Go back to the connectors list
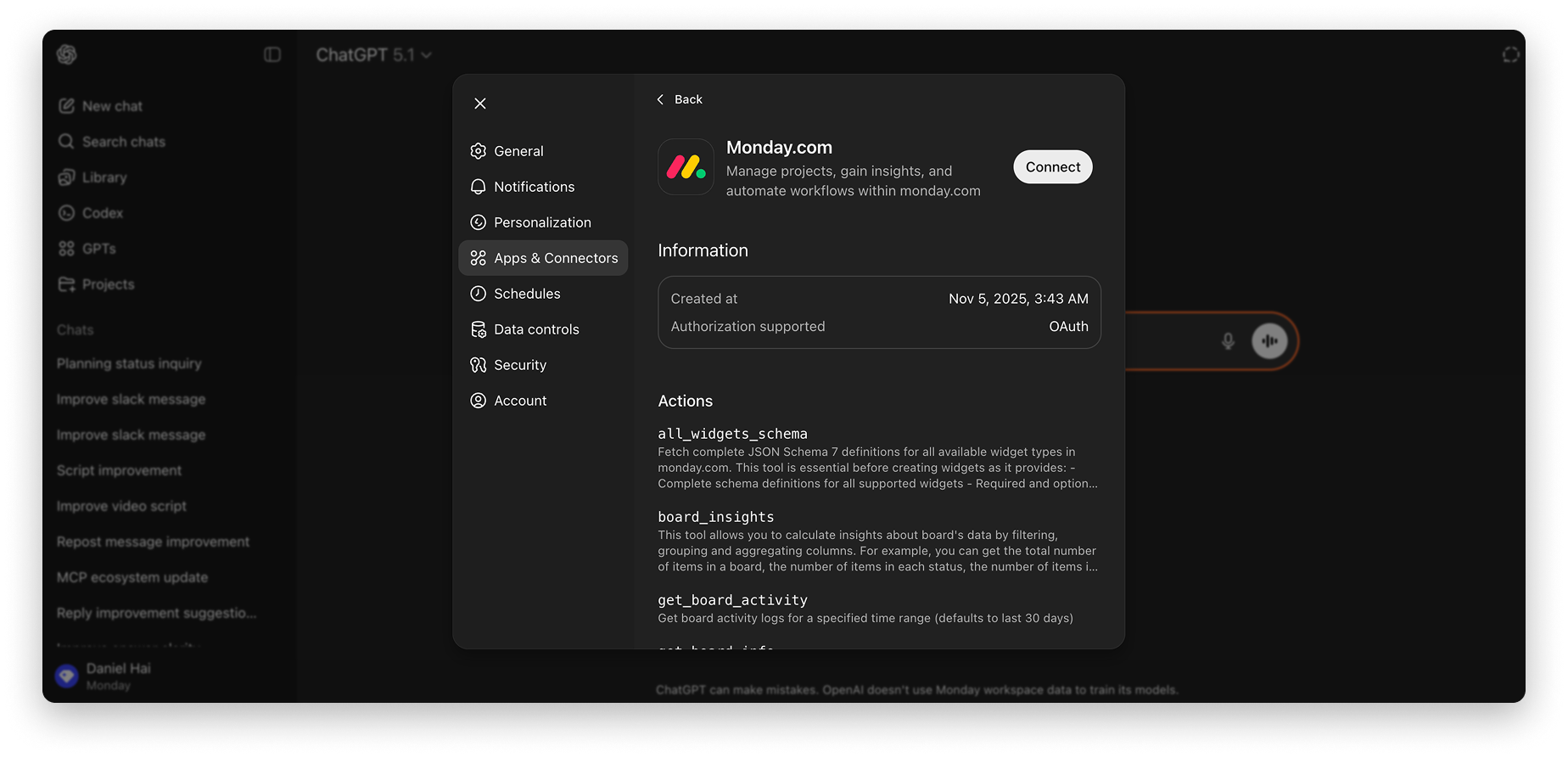The image size is (1568, 758). 680,99
